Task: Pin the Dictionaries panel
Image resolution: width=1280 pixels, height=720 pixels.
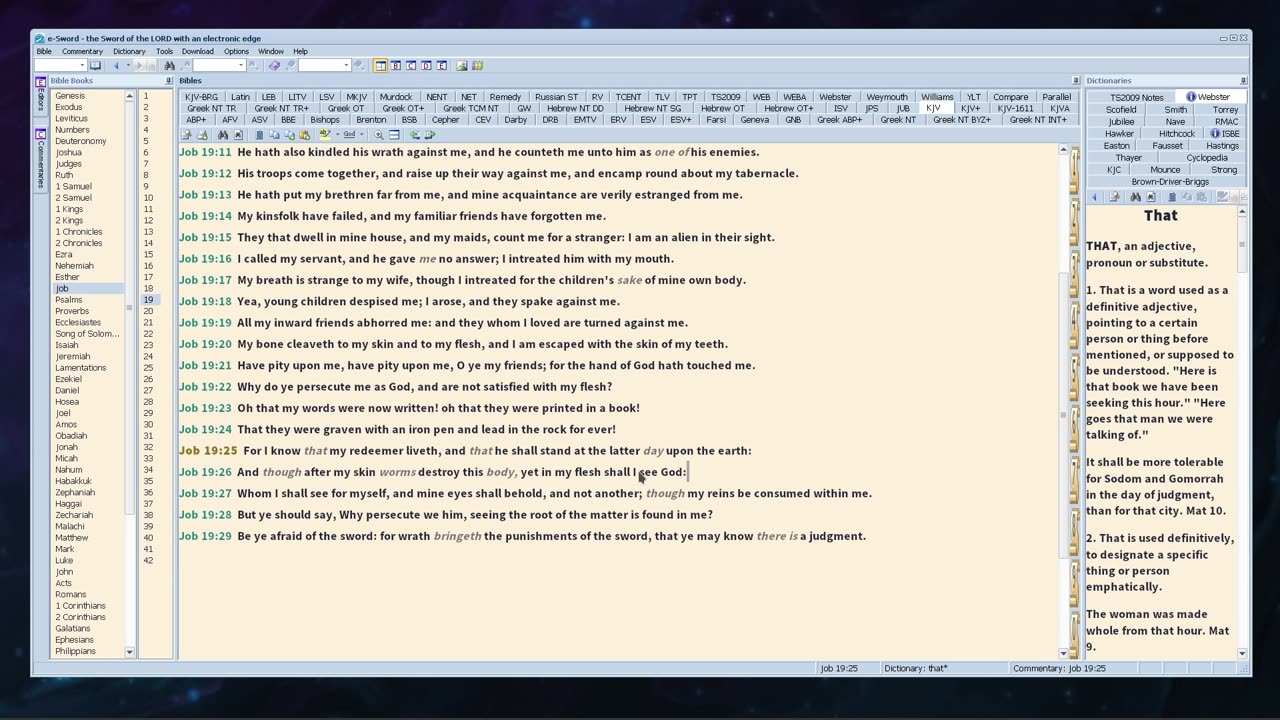Action: point(1243,80)
